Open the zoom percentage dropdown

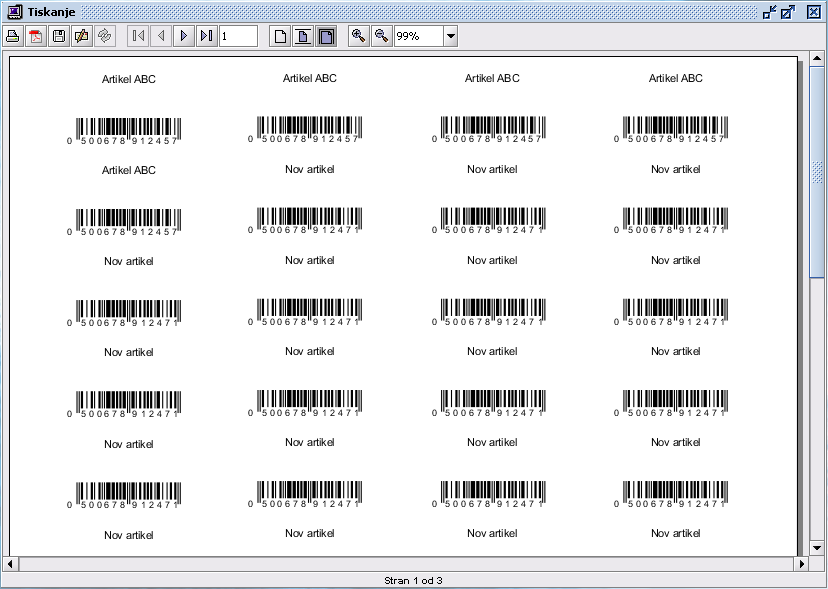point(450,36)
